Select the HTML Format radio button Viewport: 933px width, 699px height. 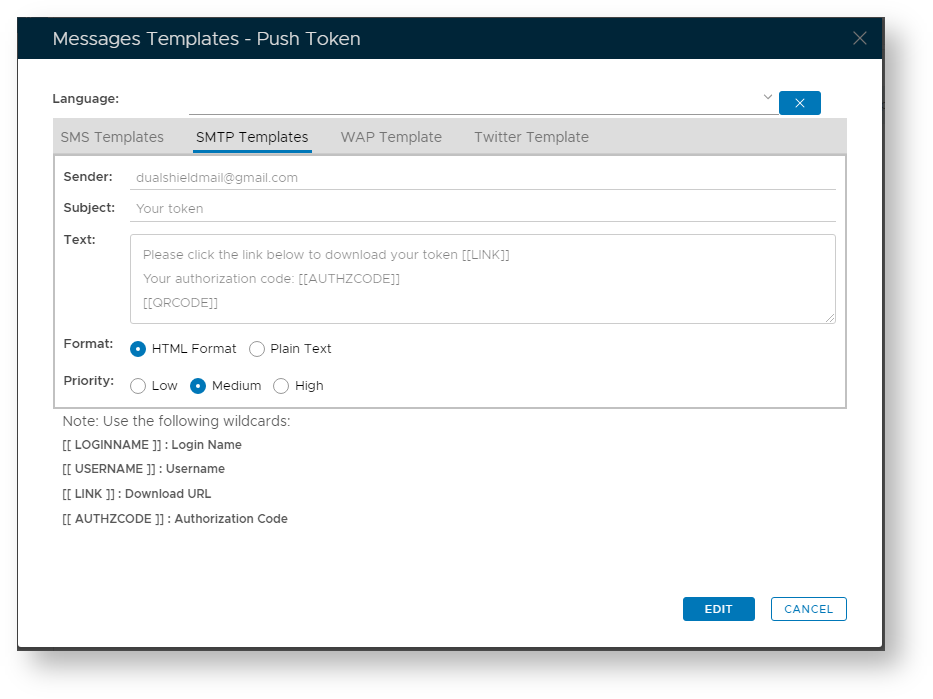(138, 349)
